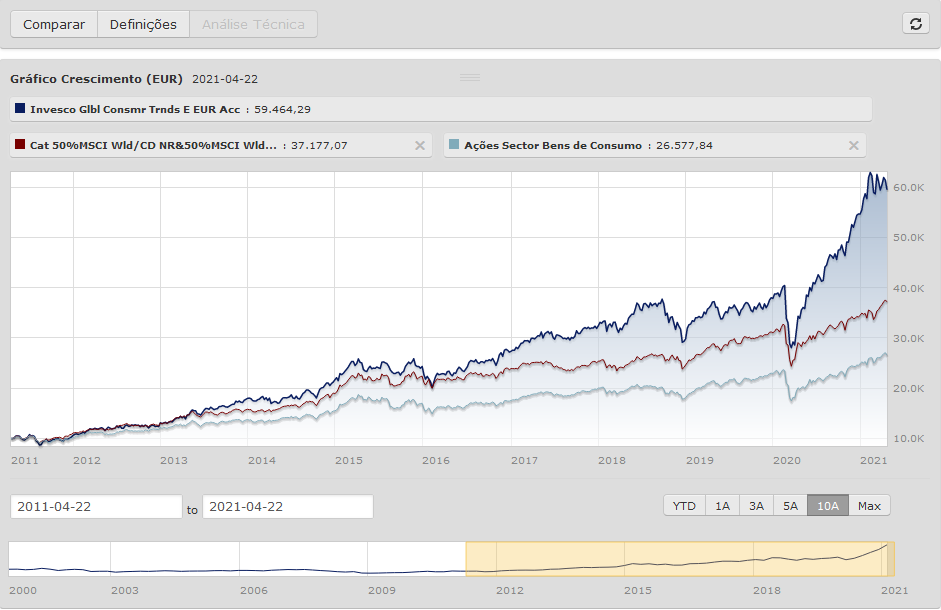Set chart range to 5A
The height and width of the screenshot is (610, 941).
790,506
